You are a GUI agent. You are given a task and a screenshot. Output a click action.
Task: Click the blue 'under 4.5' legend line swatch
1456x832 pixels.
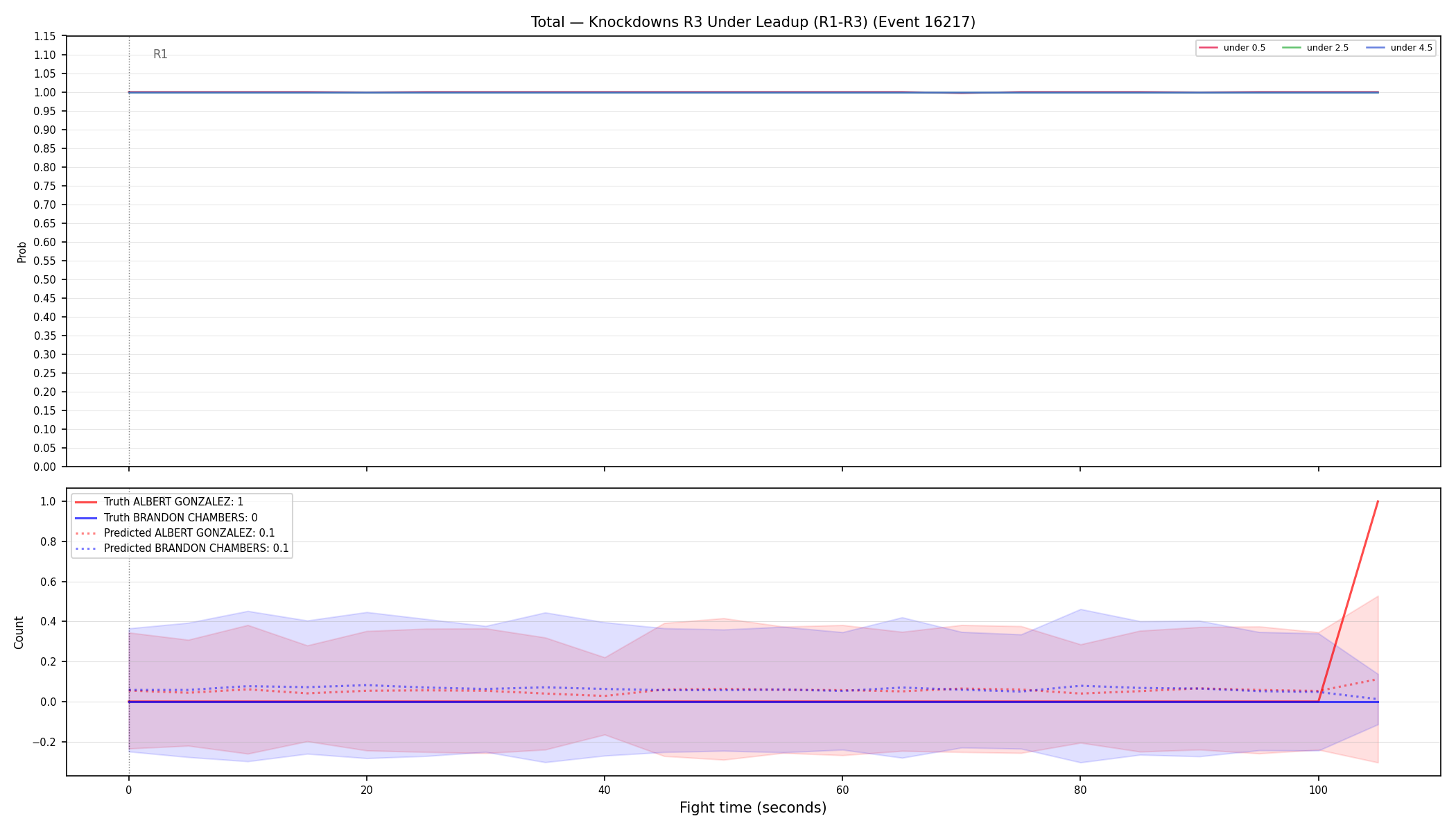[x=1376, y=48]
